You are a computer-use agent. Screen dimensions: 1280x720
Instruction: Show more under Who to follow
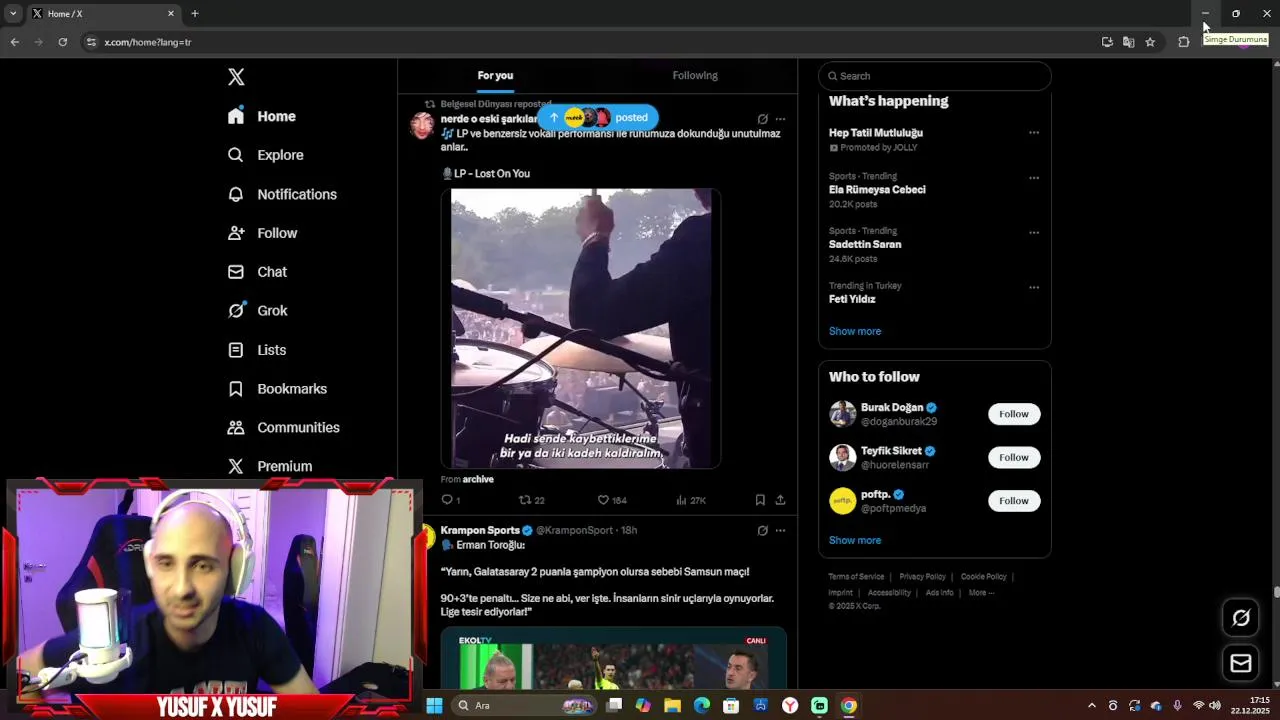855,540
